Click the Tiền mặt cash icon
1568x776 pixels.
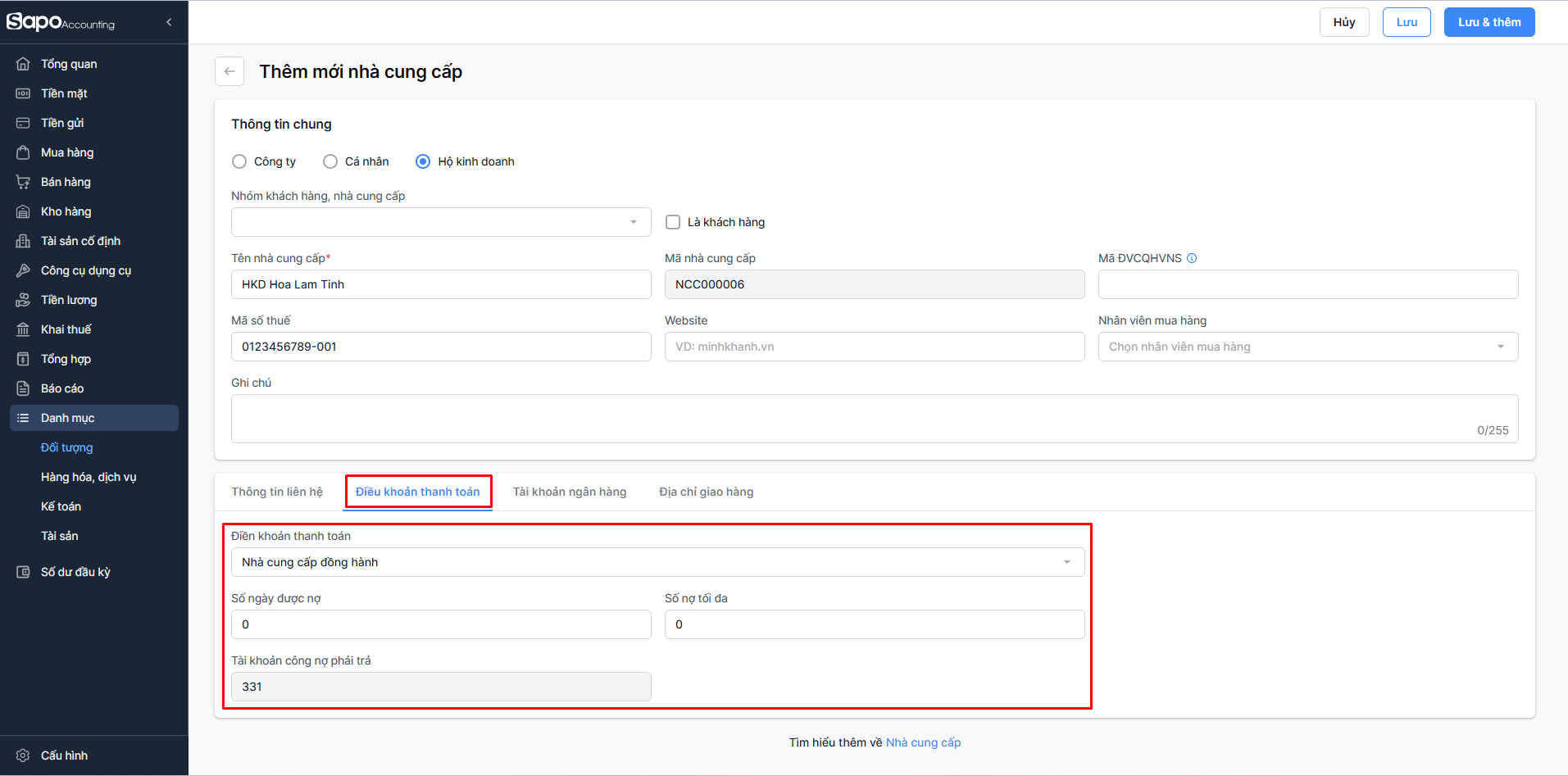click(23, 93)
